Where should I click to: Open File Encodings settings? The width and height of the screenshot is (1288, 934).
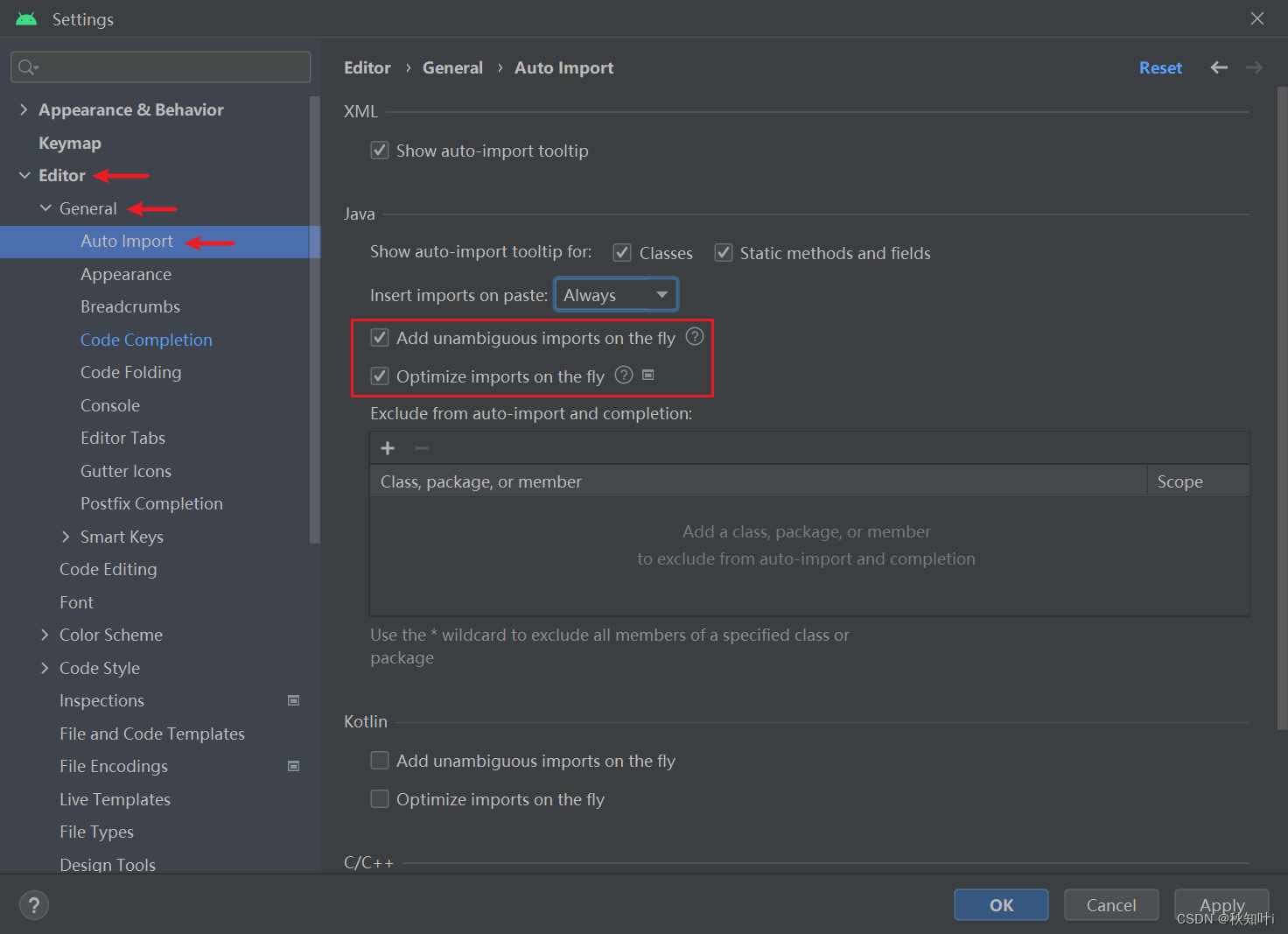click(114, 766)
